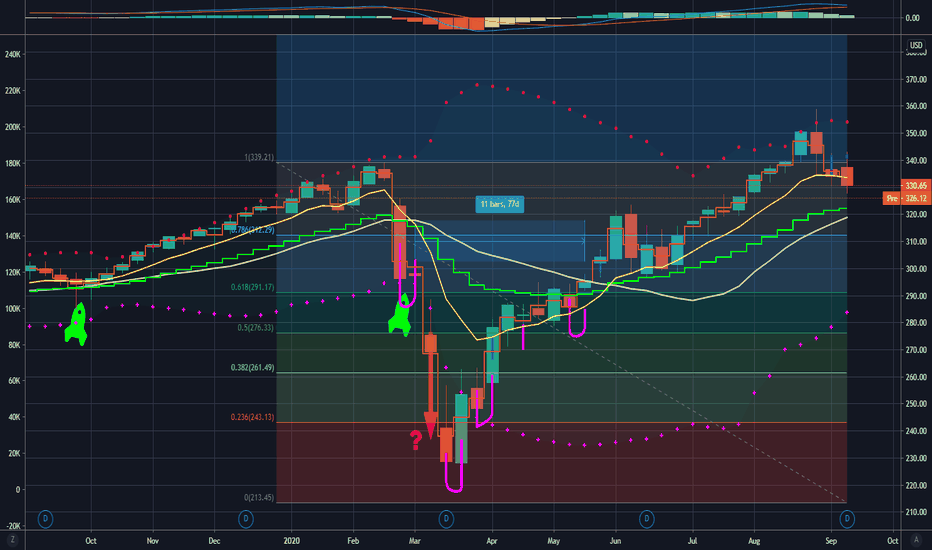Click the dividend D marker left of Oct 2019
Screen dimensions: 932x550
coord(45,519)
